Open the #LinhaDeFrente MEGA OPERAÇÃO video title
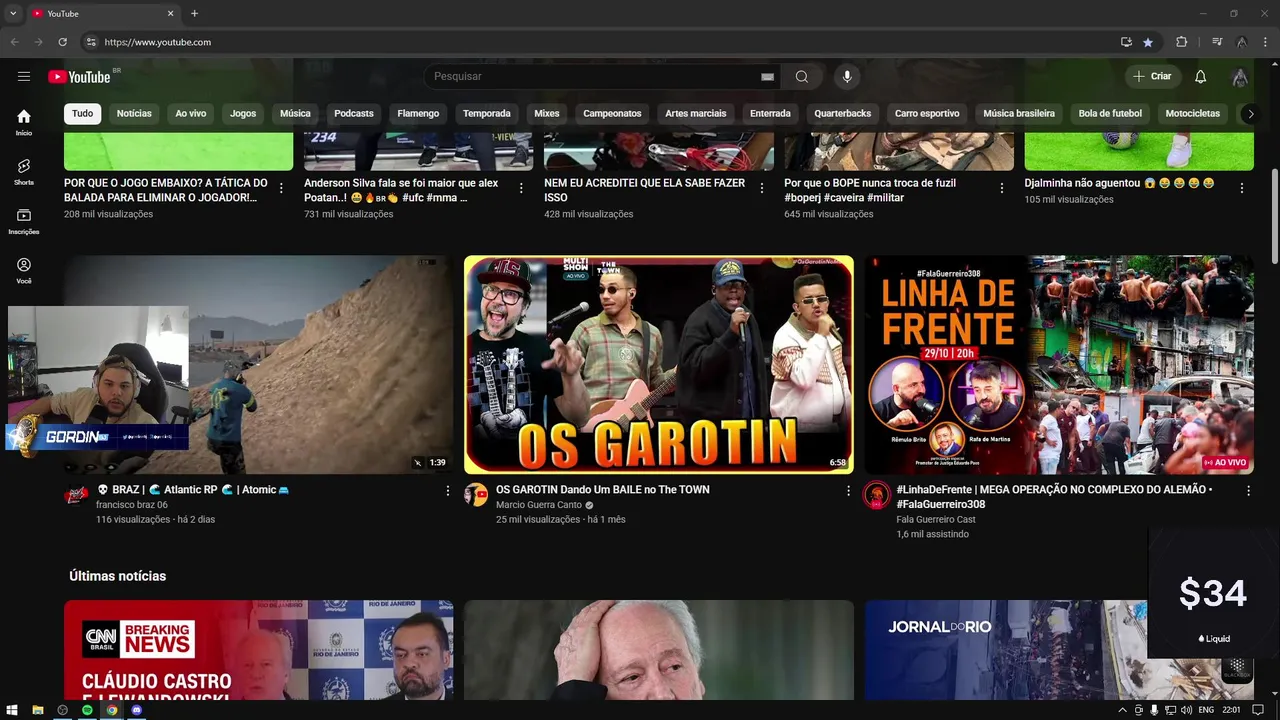The height and width of the screenshot is (720, 1280). tap(1054, 497)
